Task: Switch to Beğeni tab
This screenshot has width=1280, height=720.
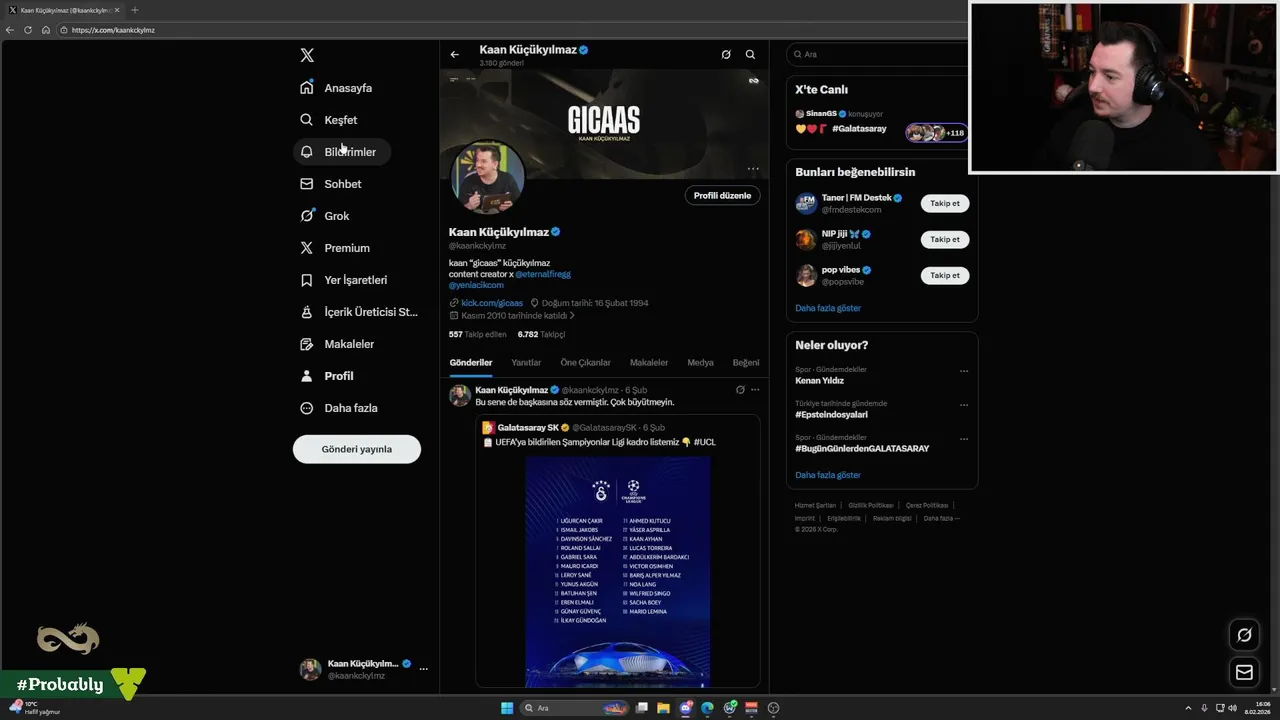Action: tap(746, 363)
